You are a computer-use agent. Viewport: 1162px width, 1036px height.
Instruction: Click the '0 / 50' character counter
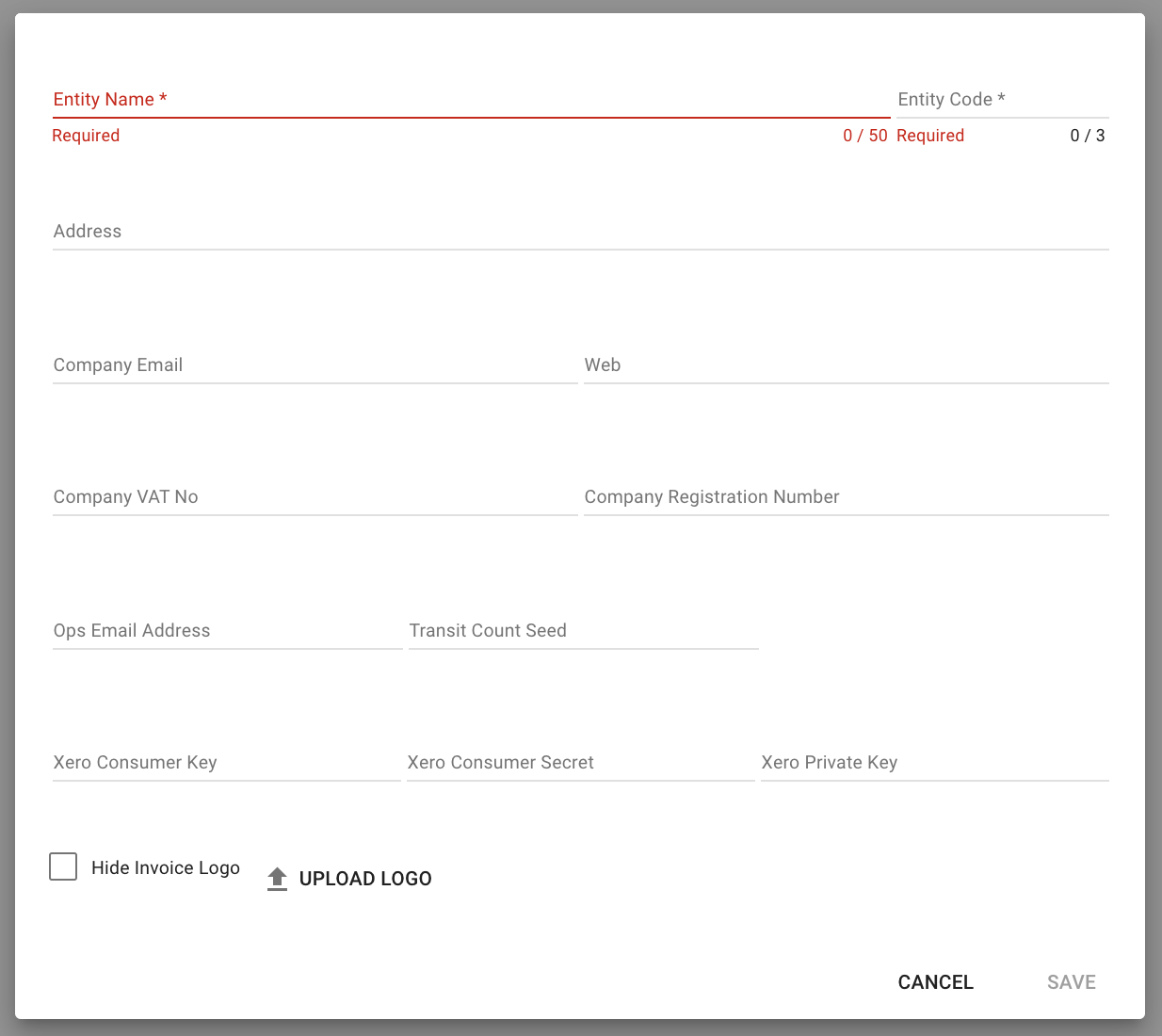865,136
